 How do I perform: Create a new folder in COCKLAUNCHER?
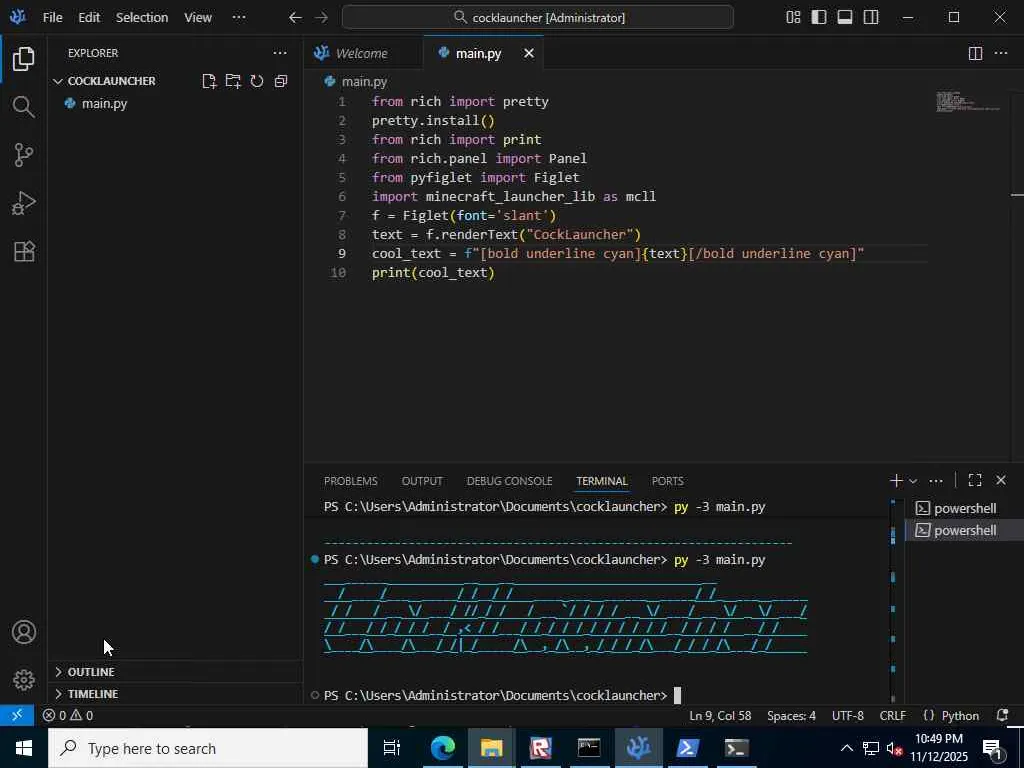coord(233,81)
